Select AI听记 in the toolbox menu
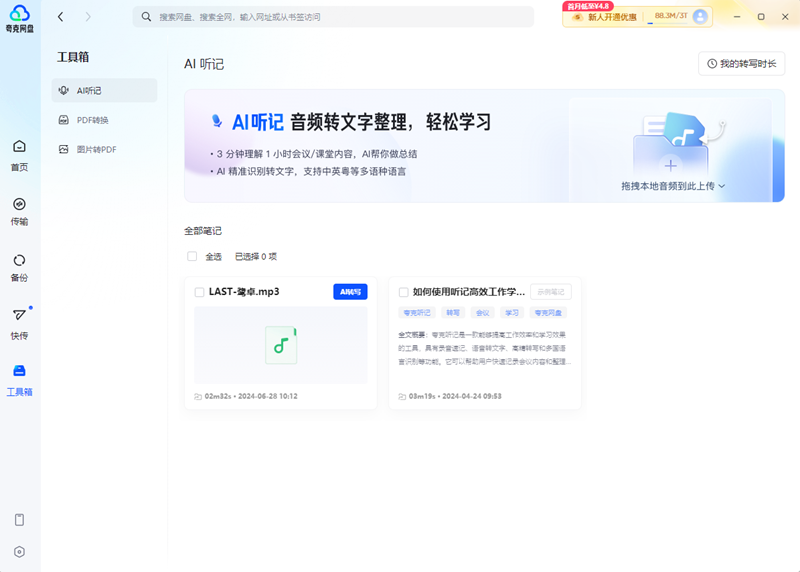Image resolution: width=800 pixels, height=572 pixels. (x=104, y=90)
